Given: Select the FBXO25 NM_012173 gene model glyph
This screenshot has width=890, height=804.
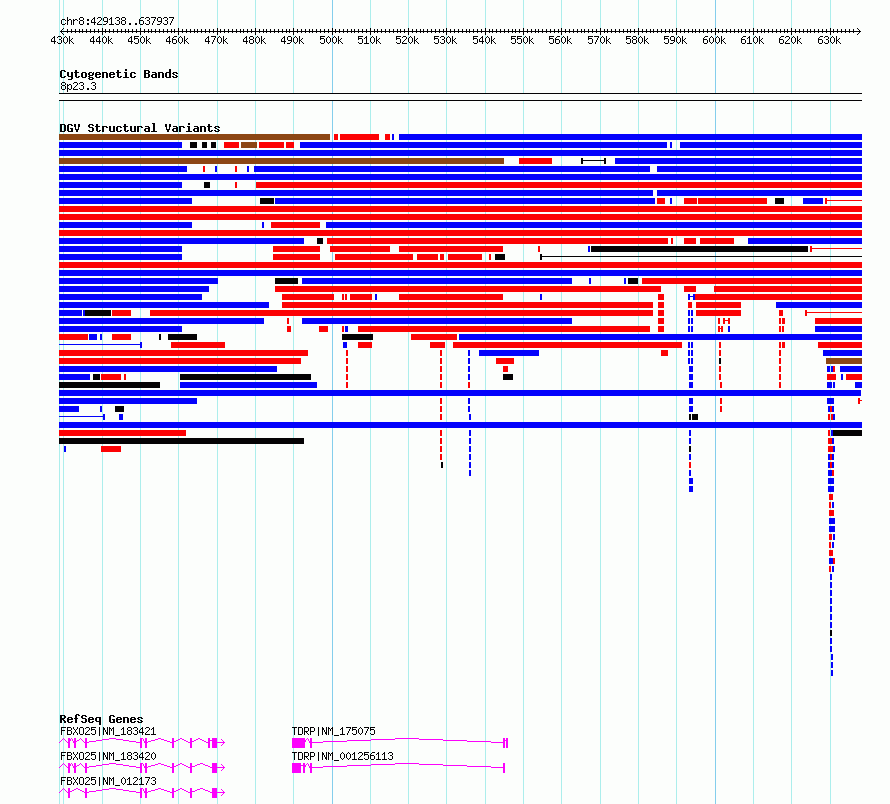Looking at the screenshot, I should click(142, 793).
